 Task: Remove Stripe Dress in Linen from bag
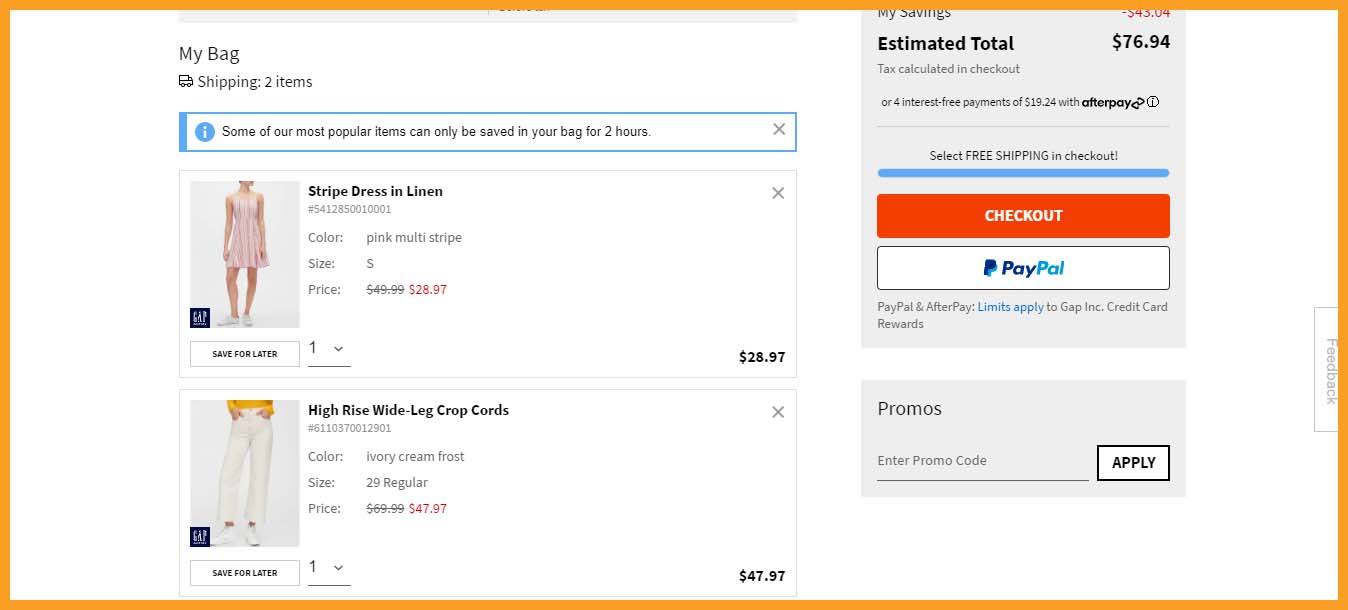(778, 193)
